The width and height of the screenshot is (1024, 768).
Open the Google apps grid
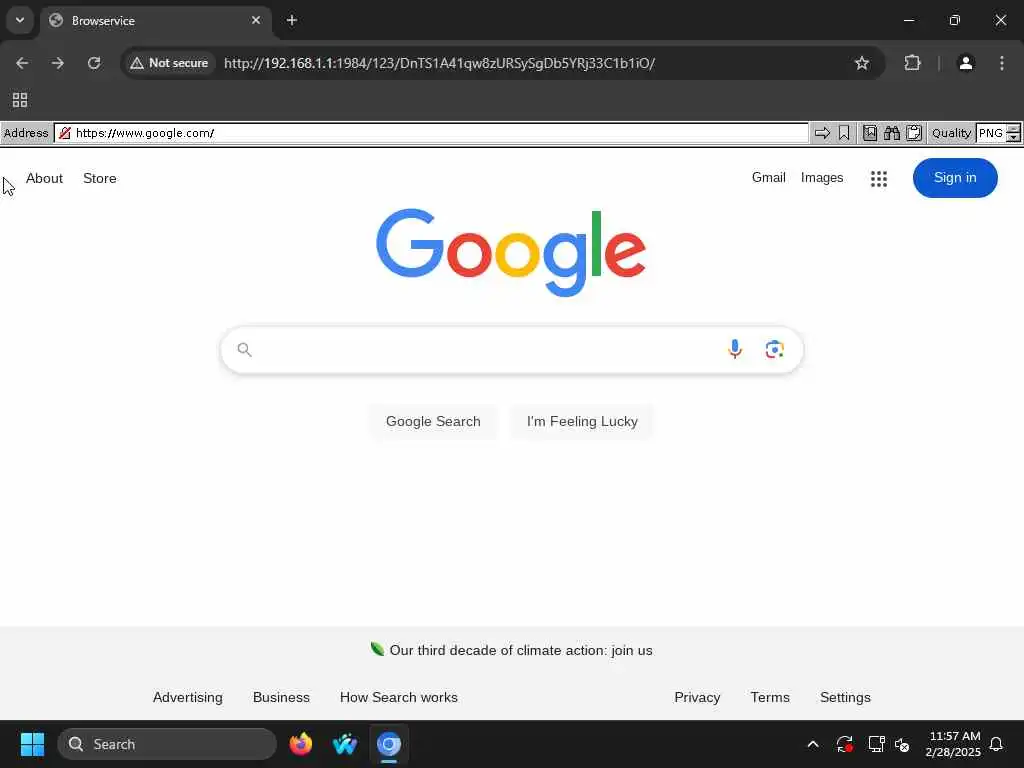pyautogui.click(x=879, y=178)
